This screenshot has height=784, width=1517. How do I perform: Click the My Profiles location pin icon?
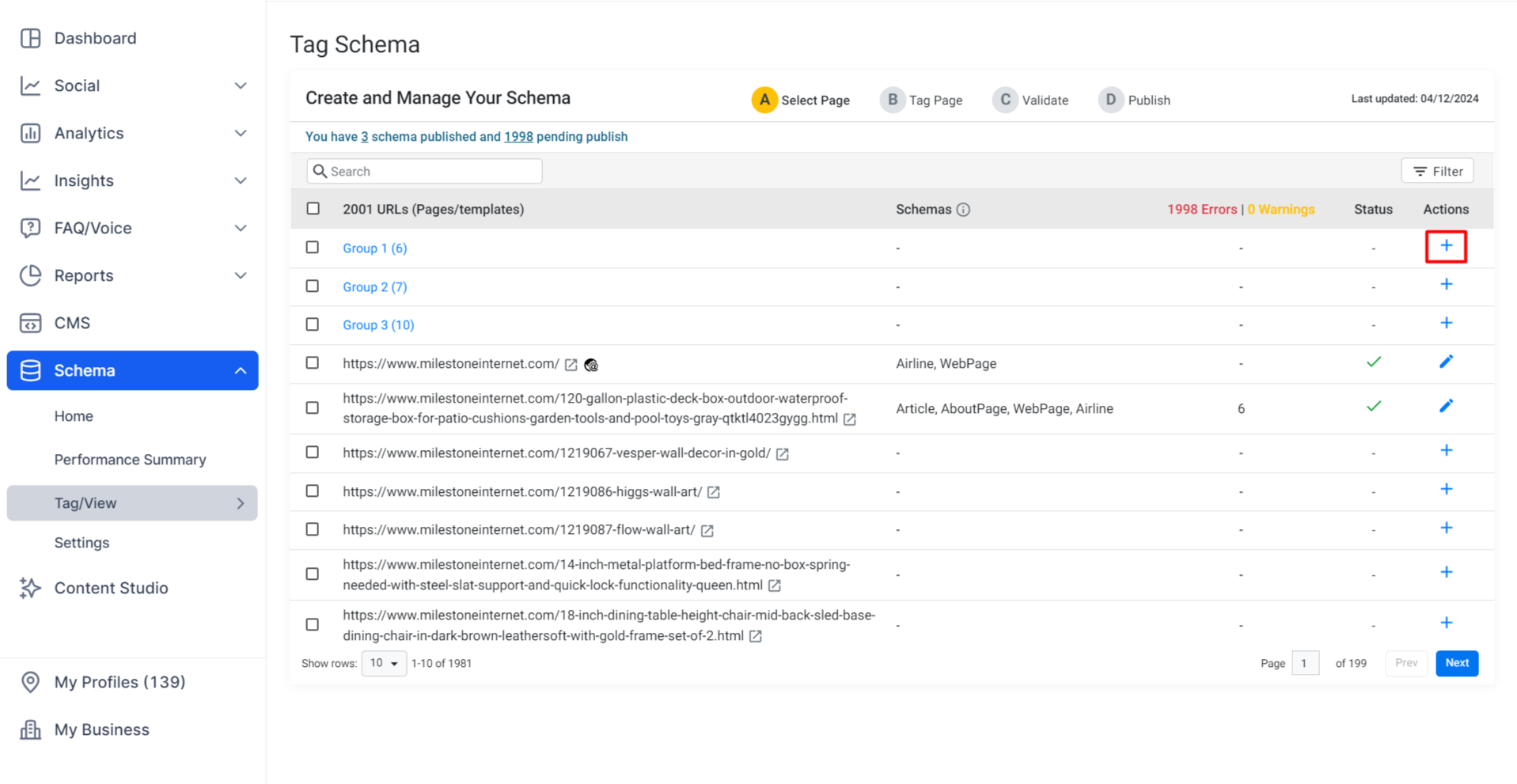click(x=30, y=682)
